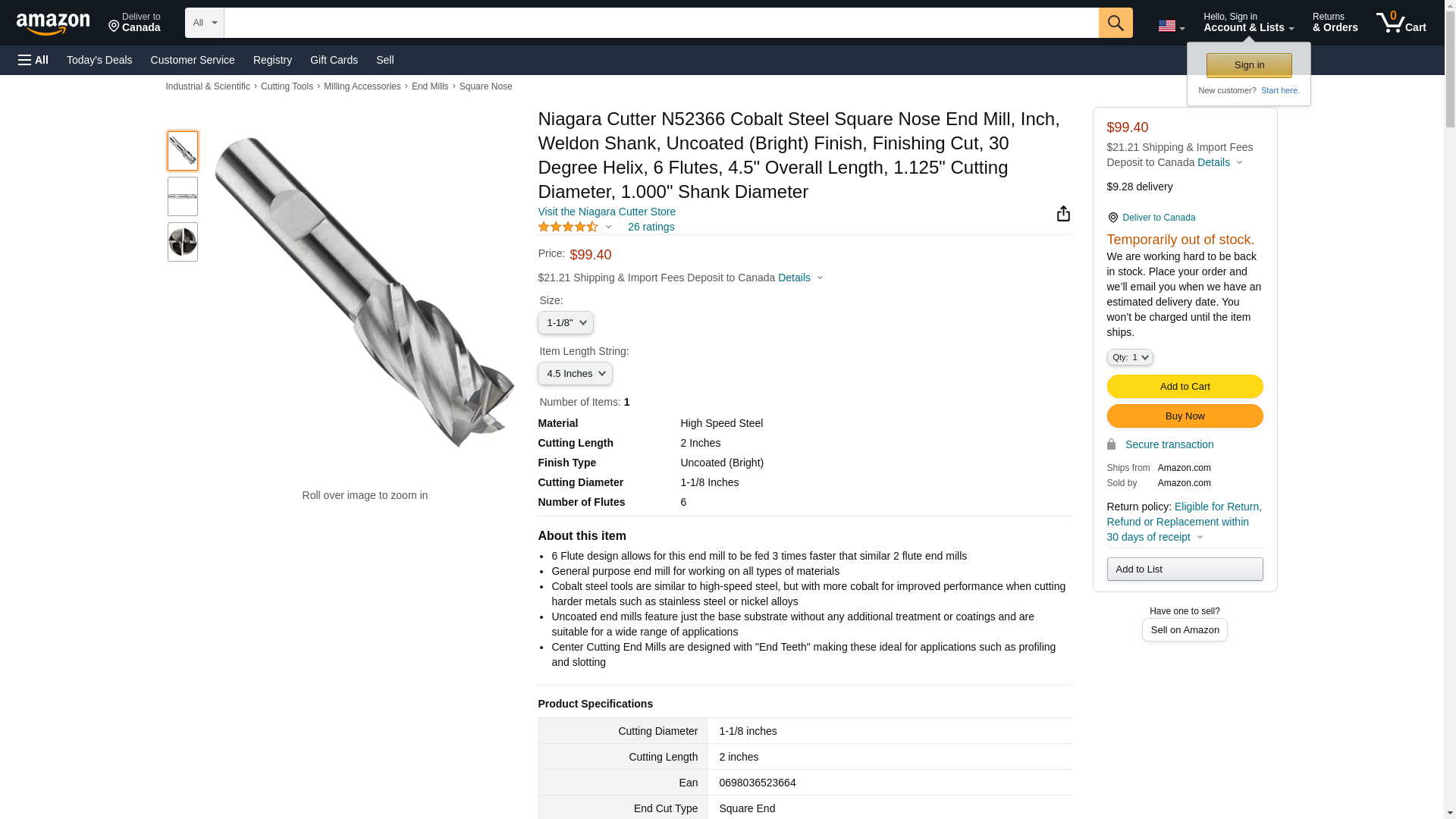The width and height of the screenshot is (1456, 819).
Task: Click the Add to Cart button
Action: tap(1185, 387)
